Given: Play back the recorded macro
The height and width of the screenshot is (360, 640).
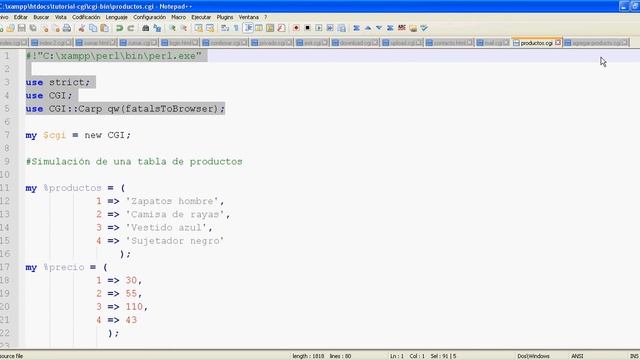Looking at the screenshot, I should coord(319,28).
